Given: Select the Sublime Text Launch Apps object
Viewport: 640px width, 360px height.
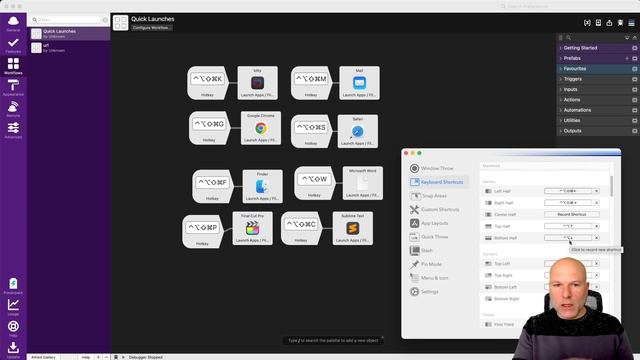Looking at the screenshot, I should coord(353,228).
